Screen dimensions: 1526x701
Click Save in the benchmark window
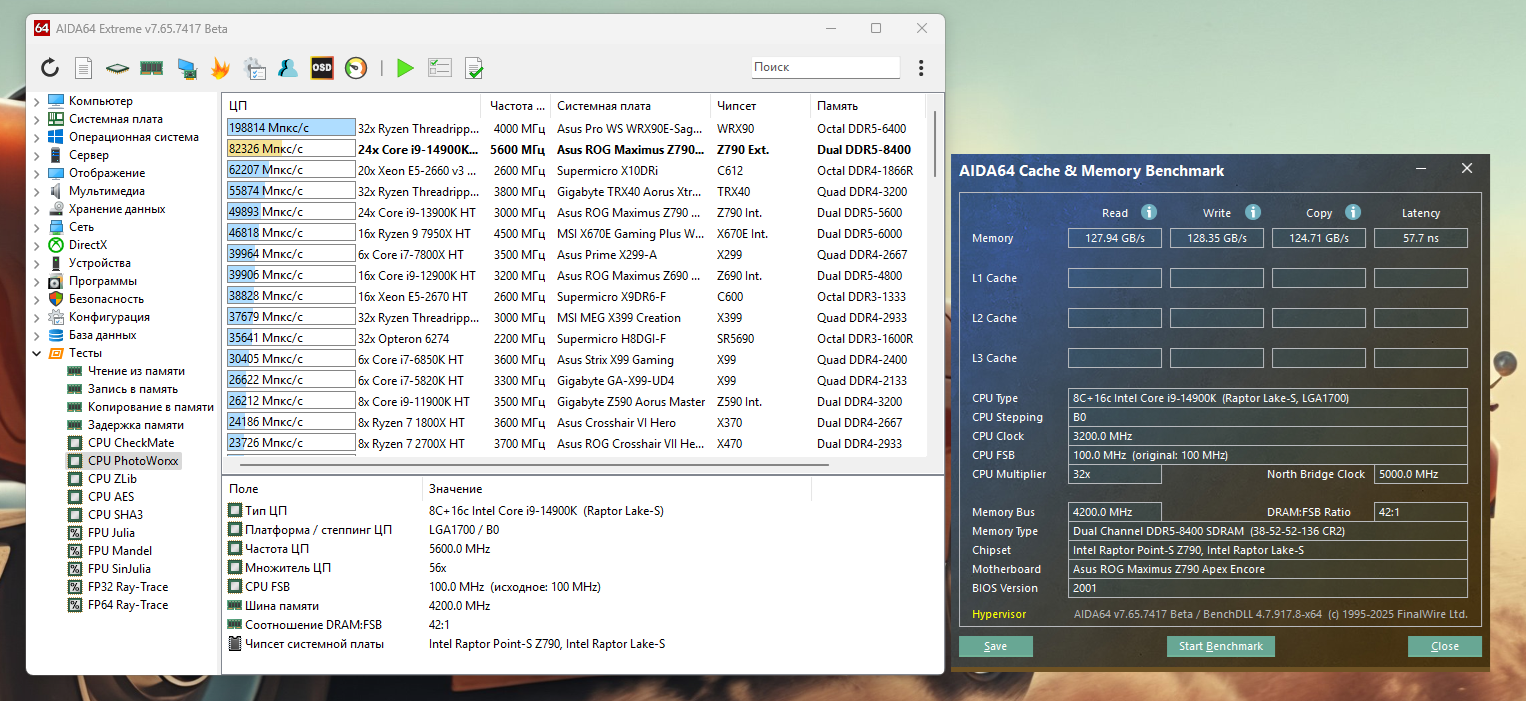(995, 646)
